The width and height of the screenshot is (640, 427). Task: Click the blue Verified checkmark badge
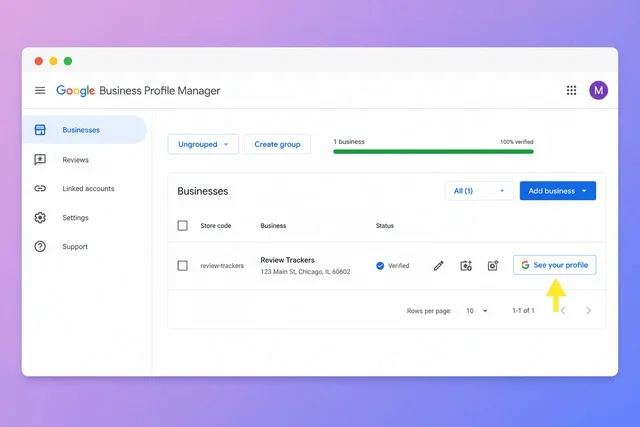[x=380, y=266]
